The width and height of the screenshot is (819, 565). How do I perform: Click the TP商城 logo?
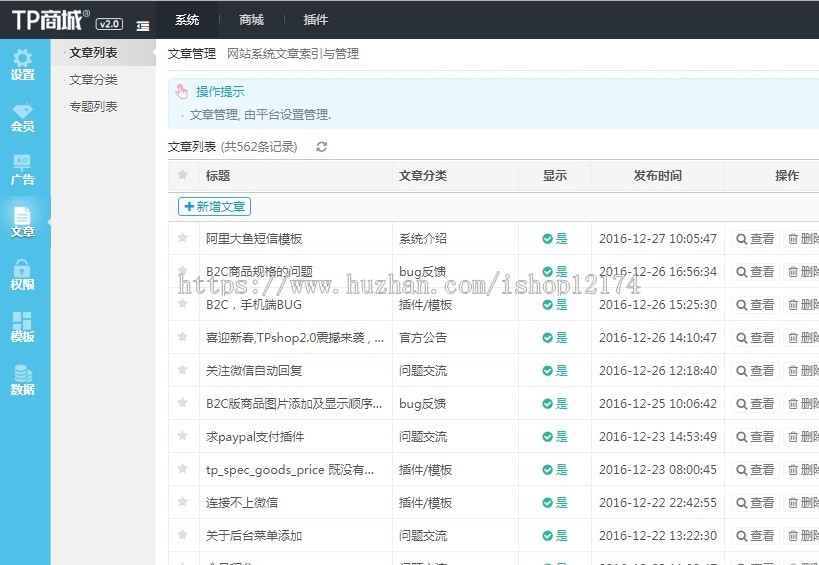pos(50,20)
